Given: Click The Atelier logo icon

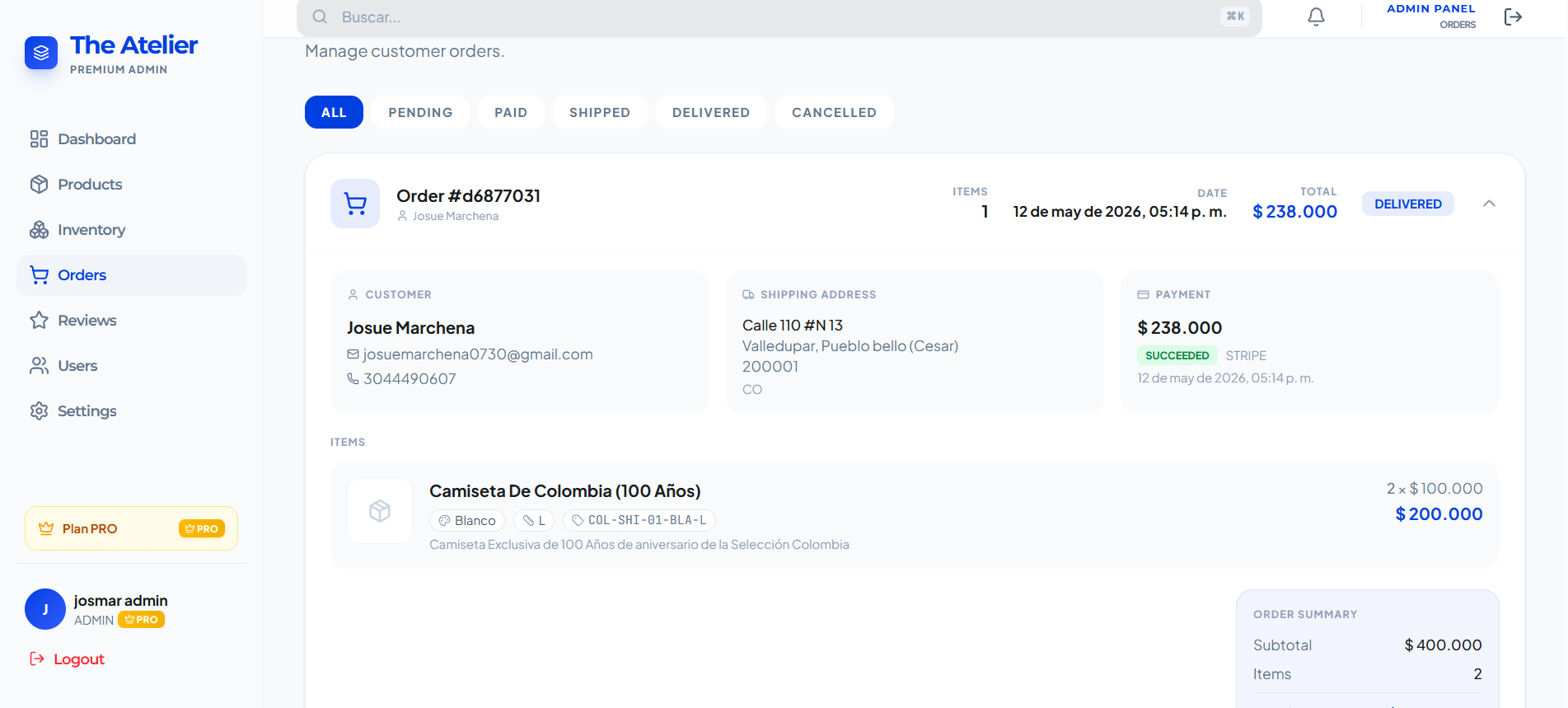Looking at the screenshot, I should [41, 53].
